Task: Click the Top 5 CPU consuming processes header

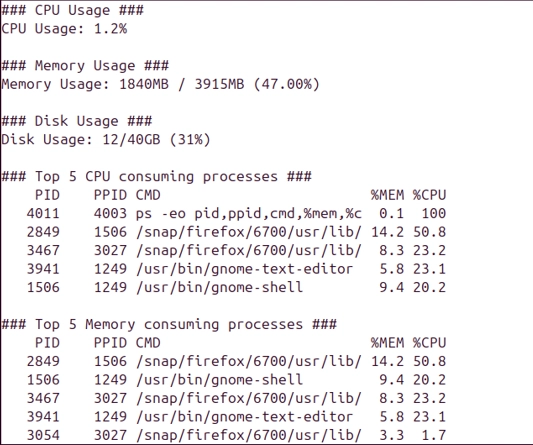Action: coord(156,177)
